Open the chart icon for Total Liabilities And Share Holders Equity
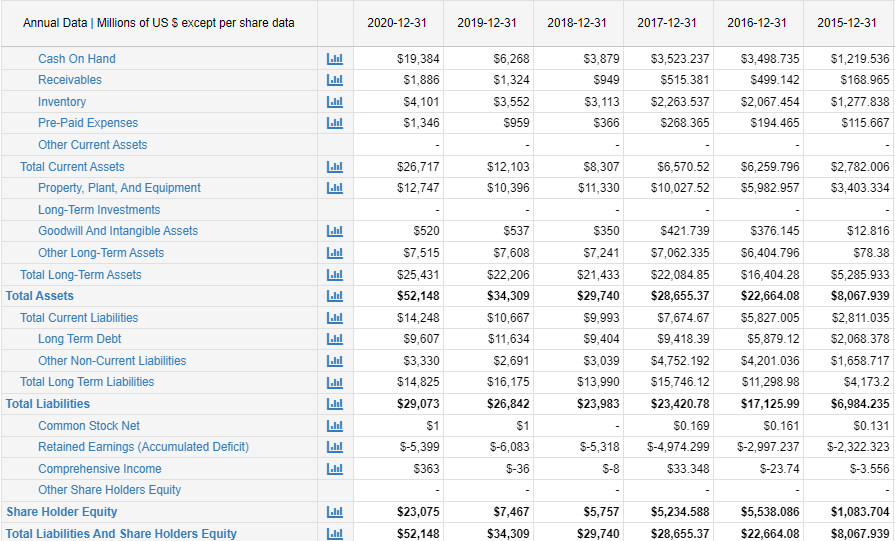Screen dimensions: 895x541 pos(334,534)
